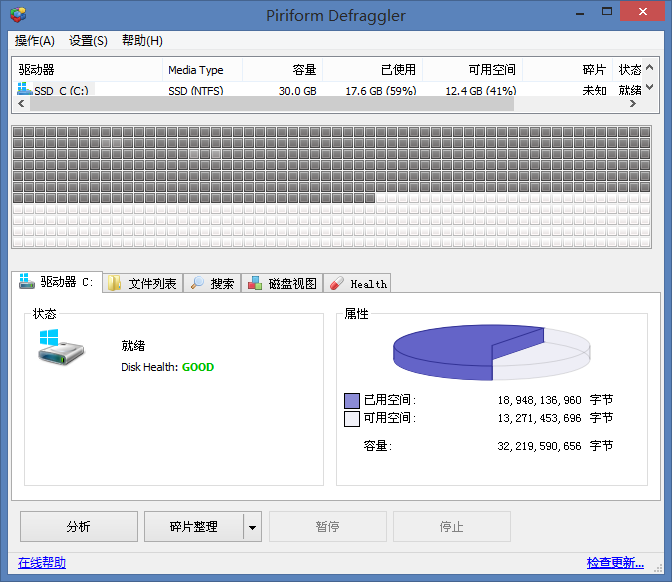Click the SSD (NTFS) media type cell
Screen dimensions: 672x582
196,91
